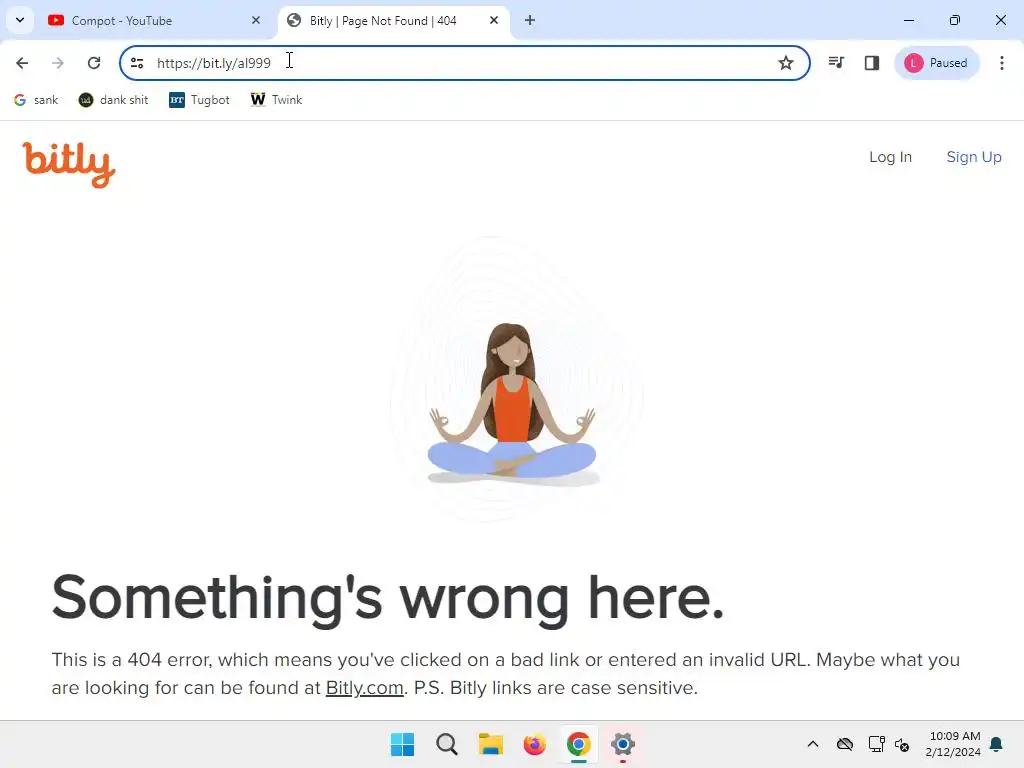Open File Explorer from taskbar
Image resolution: width=1024 pixels, height=768 pixels.
(490, 744)
